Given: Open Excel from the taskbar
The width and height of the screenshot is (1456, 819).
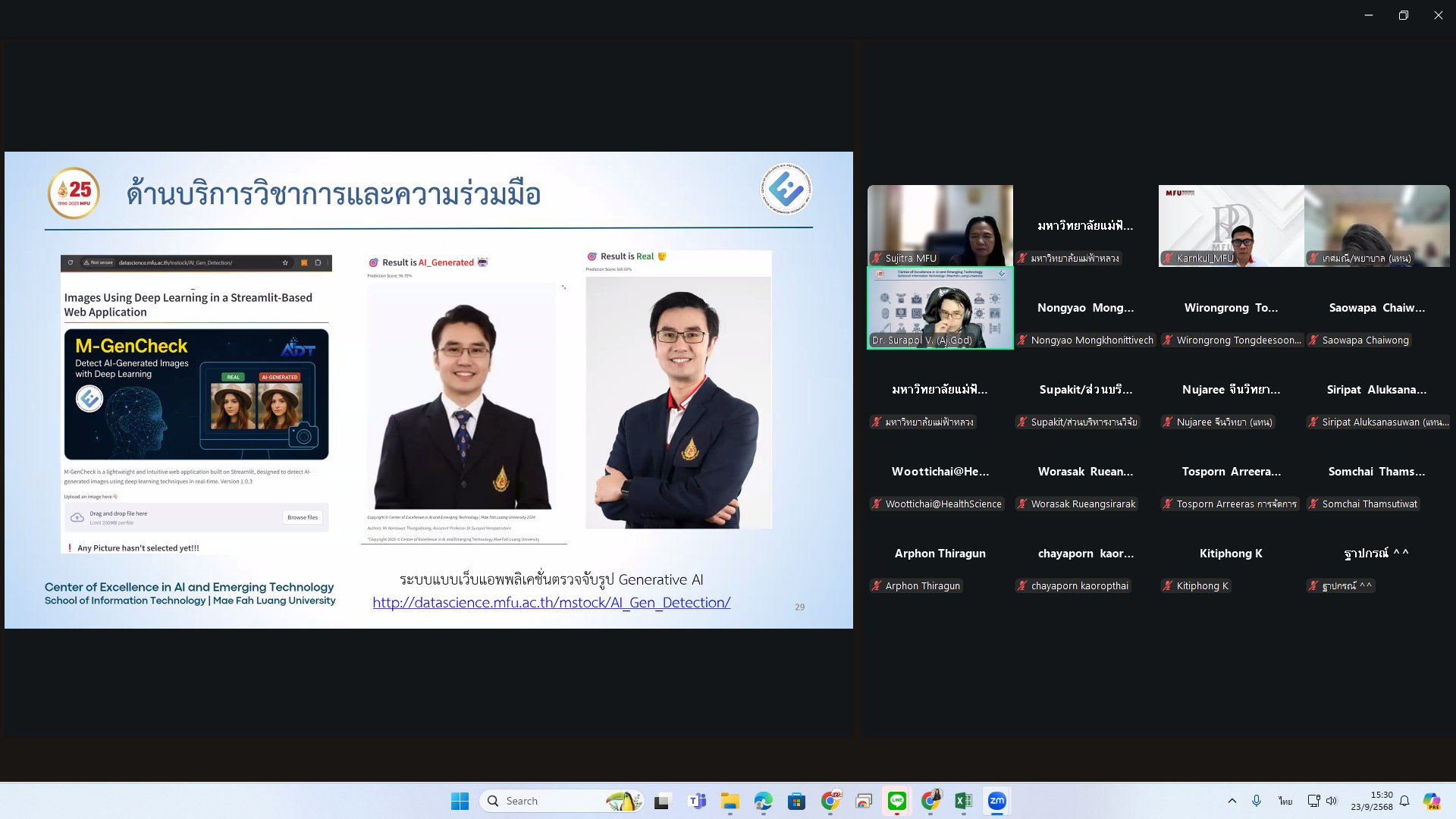Looking at the screenshot, I should [963, 801].
